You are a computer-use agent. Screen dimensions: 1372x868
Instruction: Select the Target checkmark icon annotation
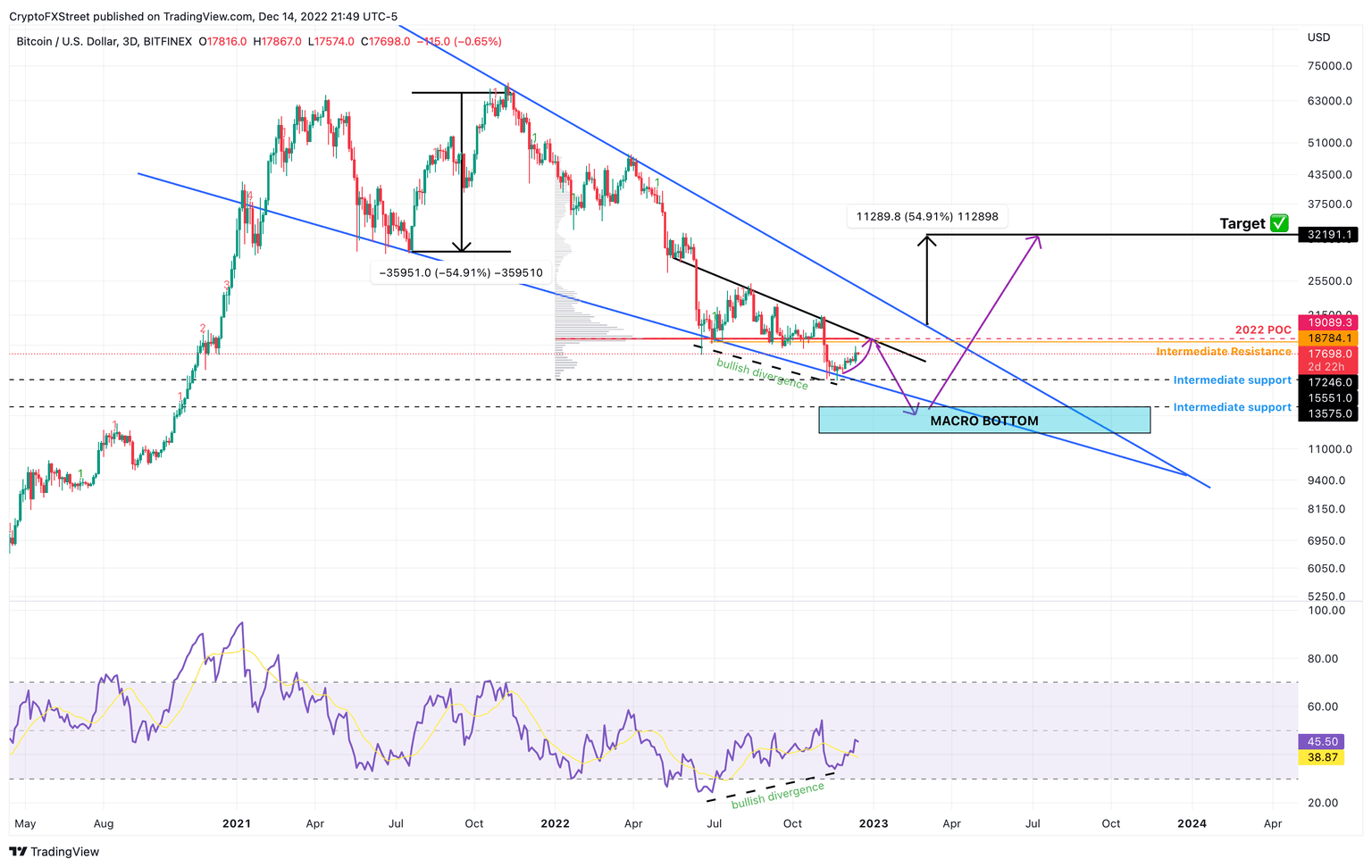(x=1279, y=223)
